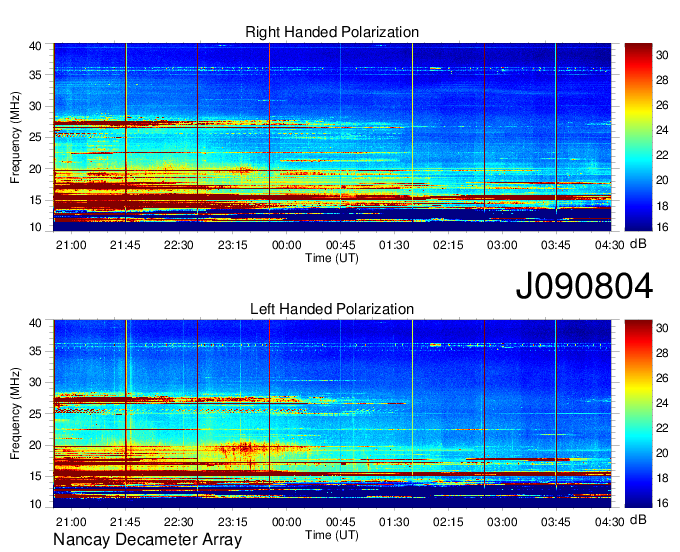Click the 01:30 tick label on top plot
Image resolution: width=680 pixels, height=552 pixels.
tap(394, 245)
